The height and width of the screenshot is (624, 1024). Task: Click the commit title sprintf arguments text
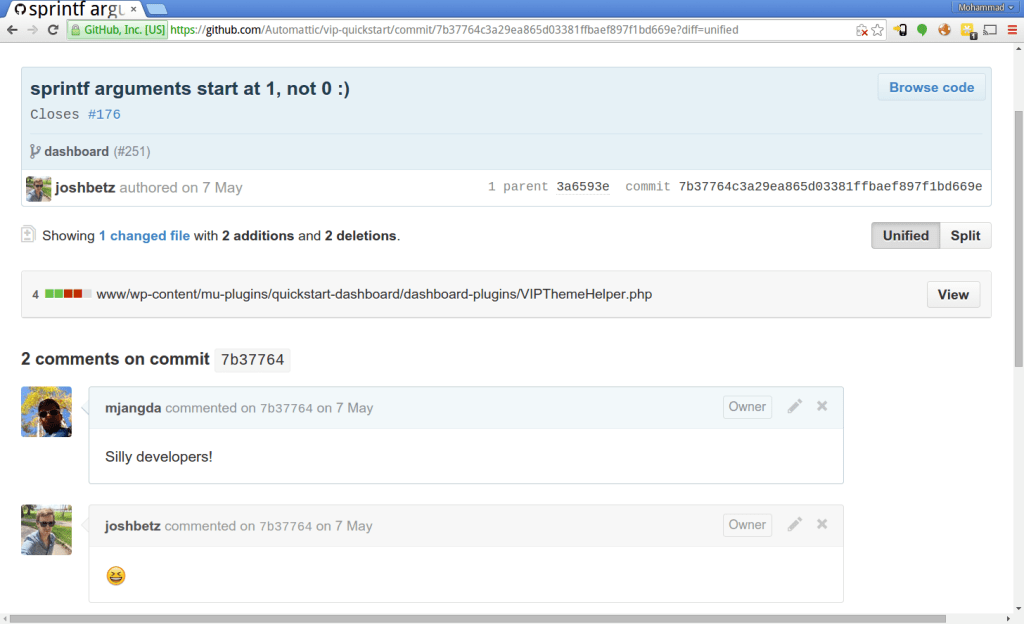[189, 89]
